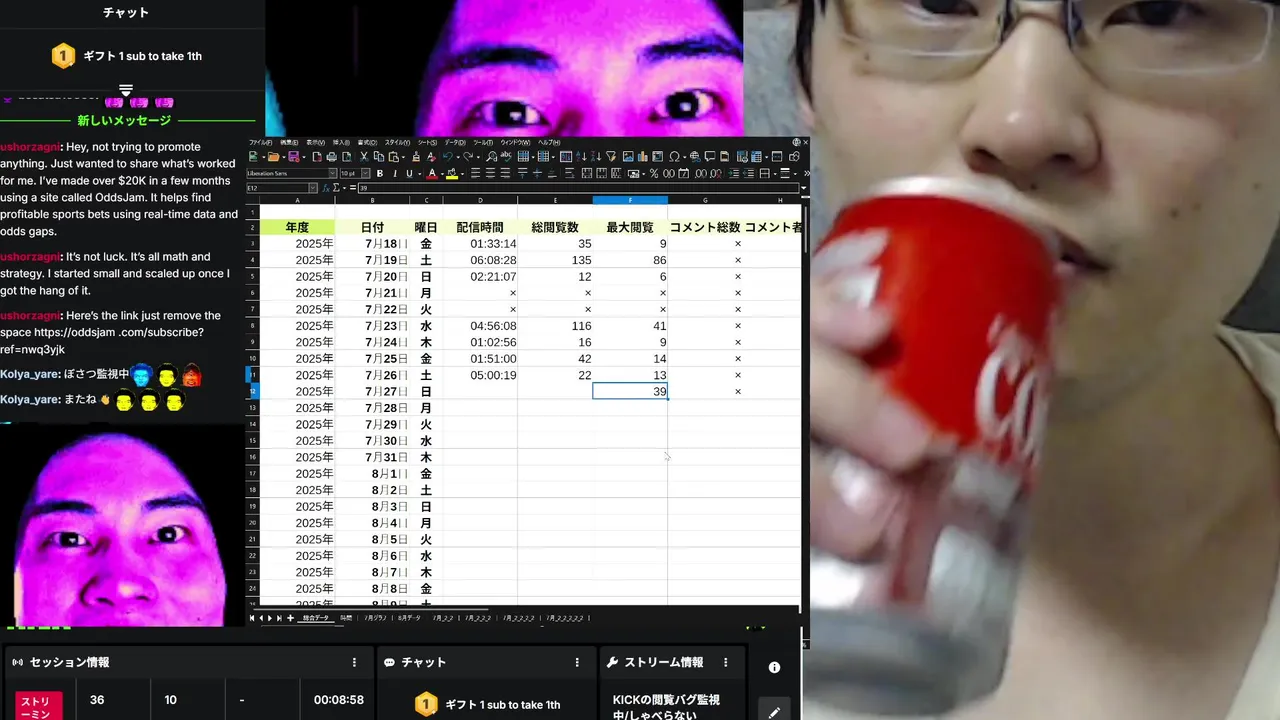This screenshot has height=720, width=1280.
Task: Click the formula input line showing 39
Action: coord(578,188)
